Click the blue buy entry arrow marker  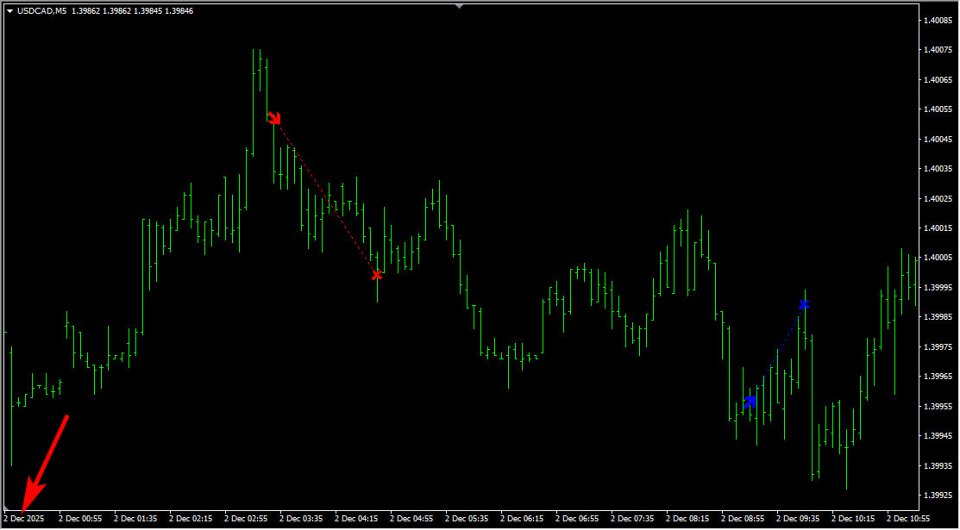pyautogui.click(x=750, y=402)
